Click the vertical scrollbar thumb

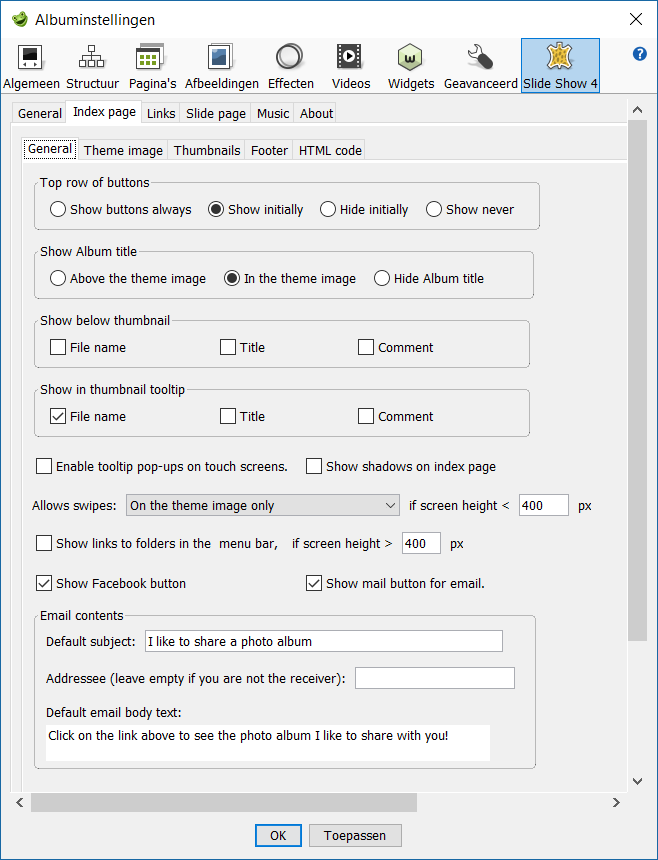tap(637, 380)
